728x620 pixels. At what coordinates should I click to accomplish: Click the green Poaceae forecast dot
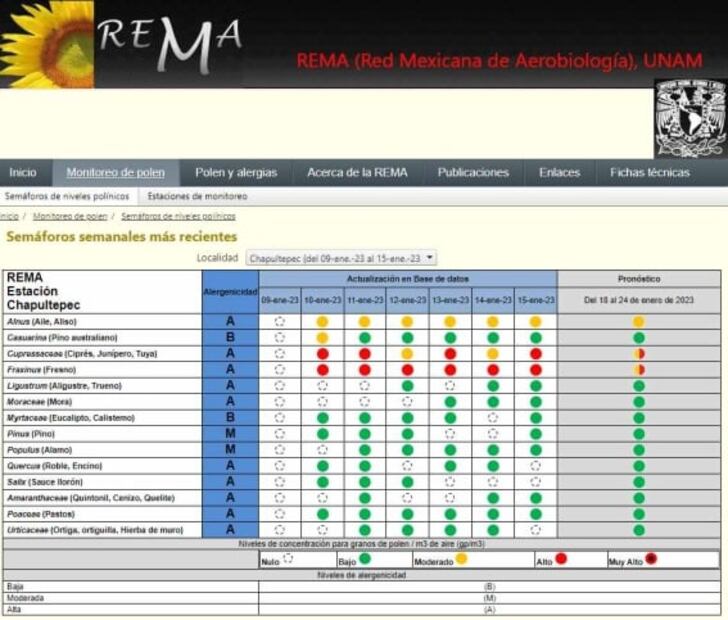point(638,514)
